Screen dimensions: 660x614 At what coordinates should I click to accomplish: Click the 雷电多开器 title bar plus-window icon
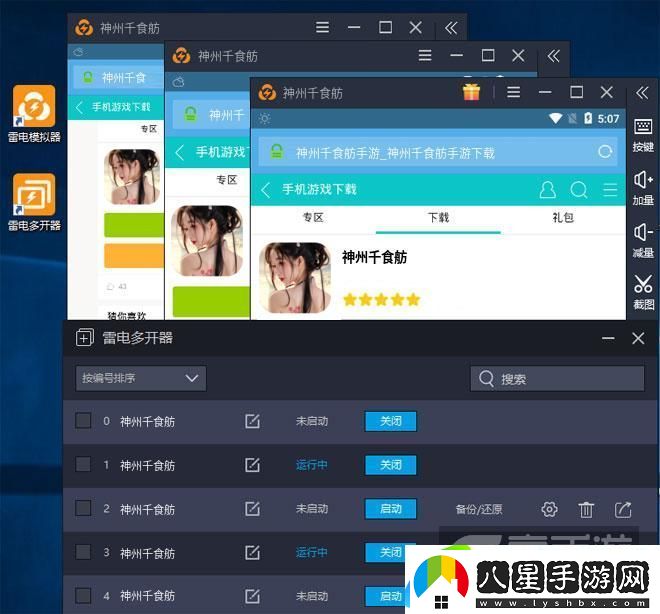84,338
